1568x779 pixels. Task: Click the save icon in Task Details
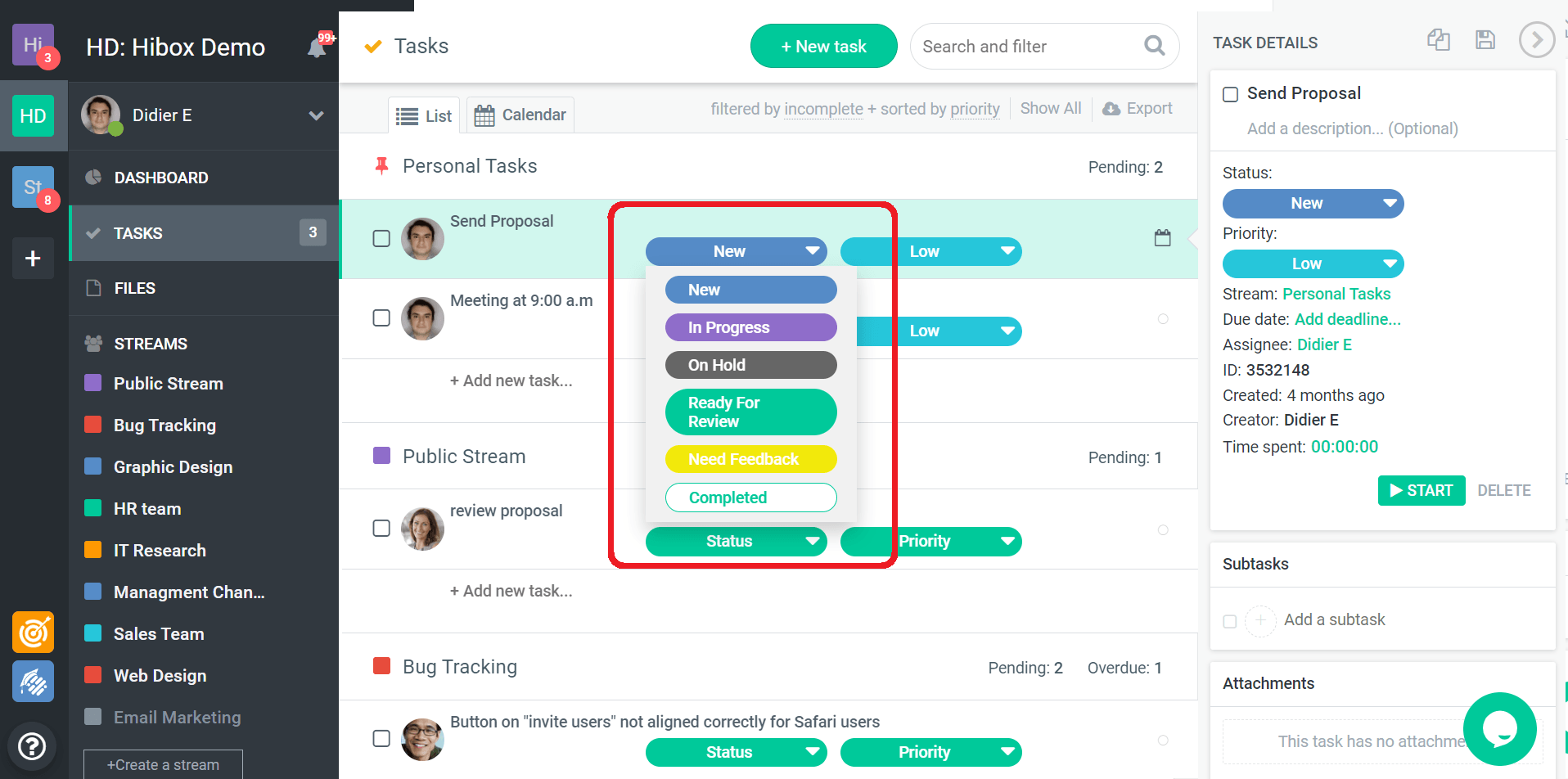coord(1485,40)
